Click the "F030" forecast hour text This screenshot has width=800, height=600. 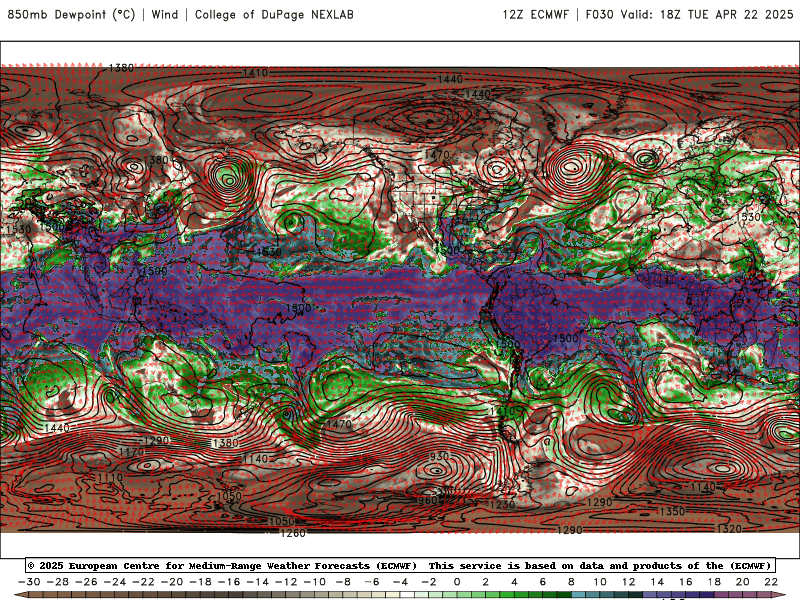click(599, 15)
